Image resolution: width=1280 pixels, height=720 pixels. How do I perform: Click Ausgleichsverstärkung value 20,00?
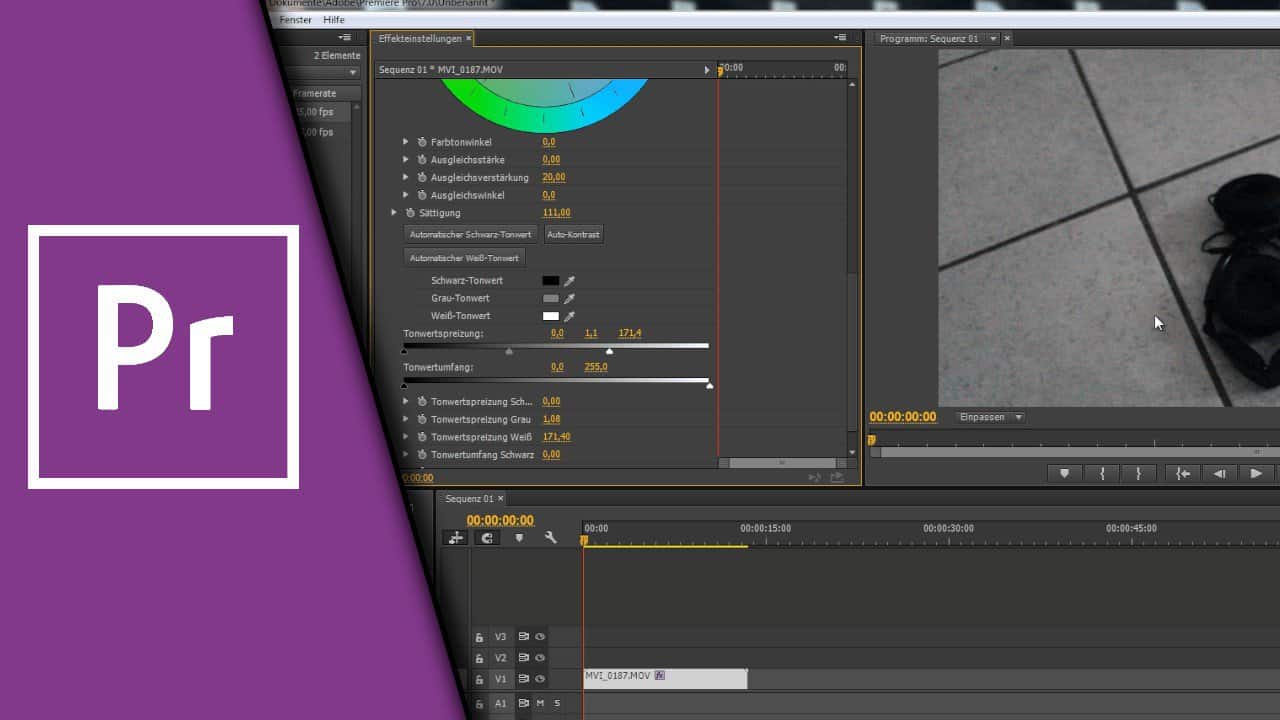click(x=554, y=177)
